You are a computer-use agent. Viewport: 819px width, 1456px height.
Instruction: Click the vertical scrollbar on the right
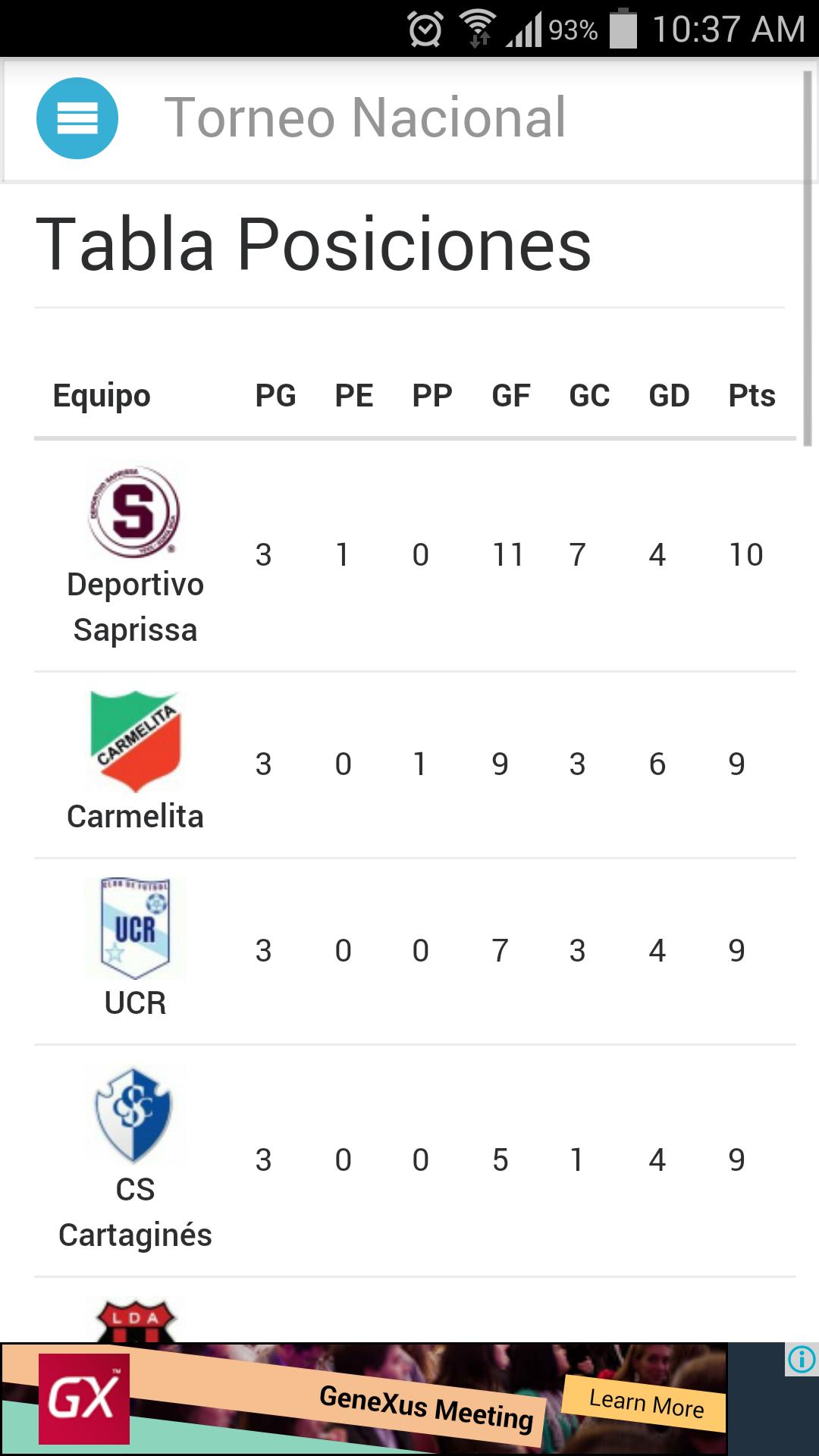[808, 258]
